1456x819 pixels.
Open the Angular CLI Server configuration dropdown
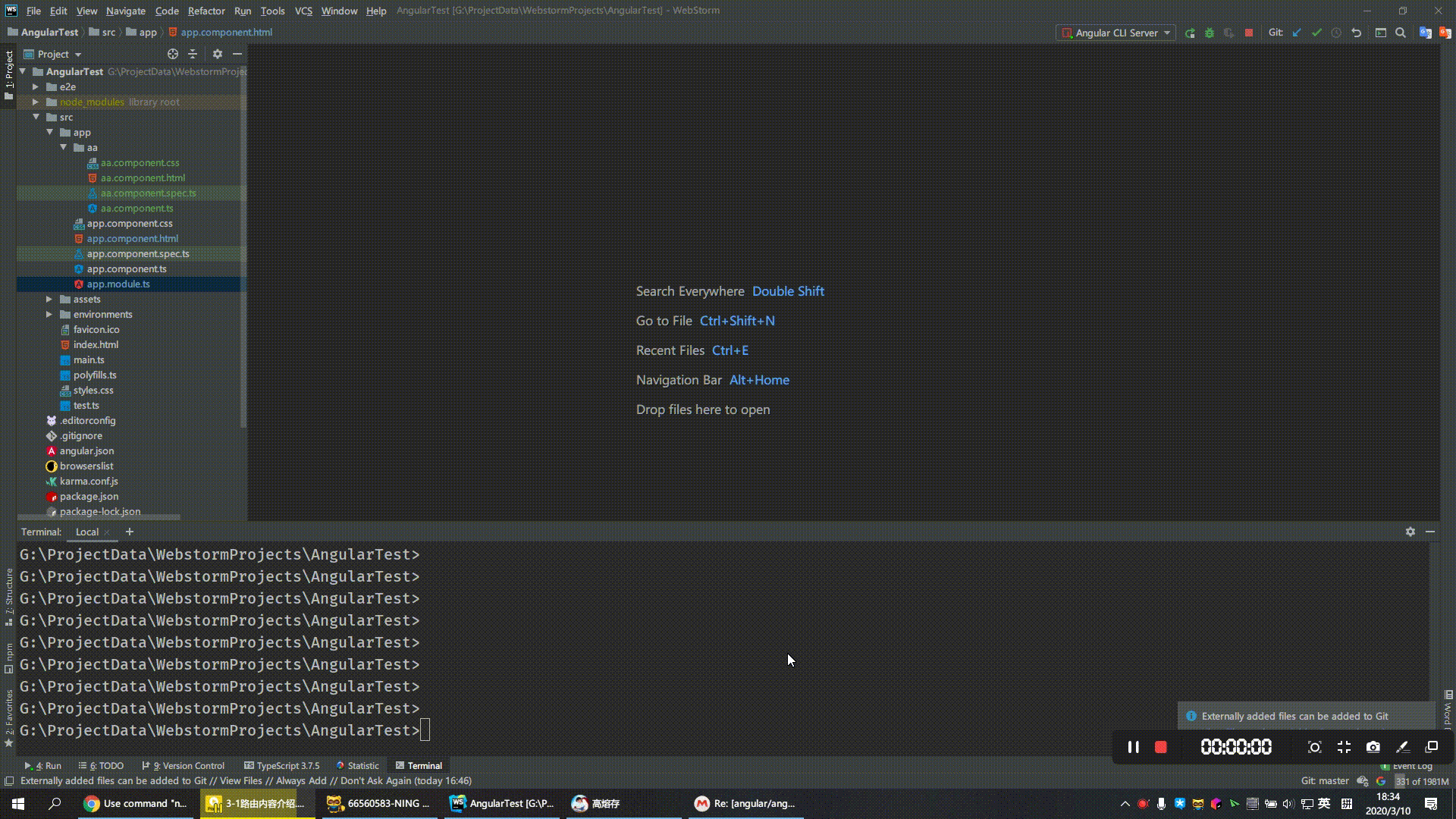(x=1116, y=33)
